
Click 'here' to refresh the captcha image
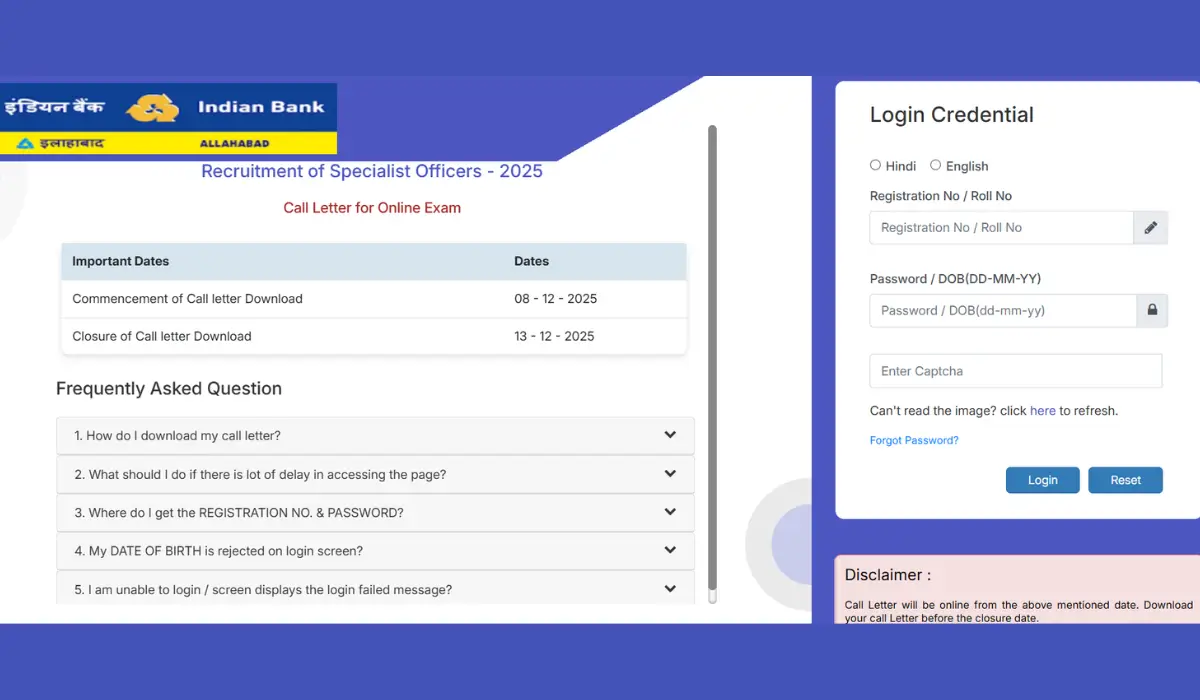coord(1043,410)
